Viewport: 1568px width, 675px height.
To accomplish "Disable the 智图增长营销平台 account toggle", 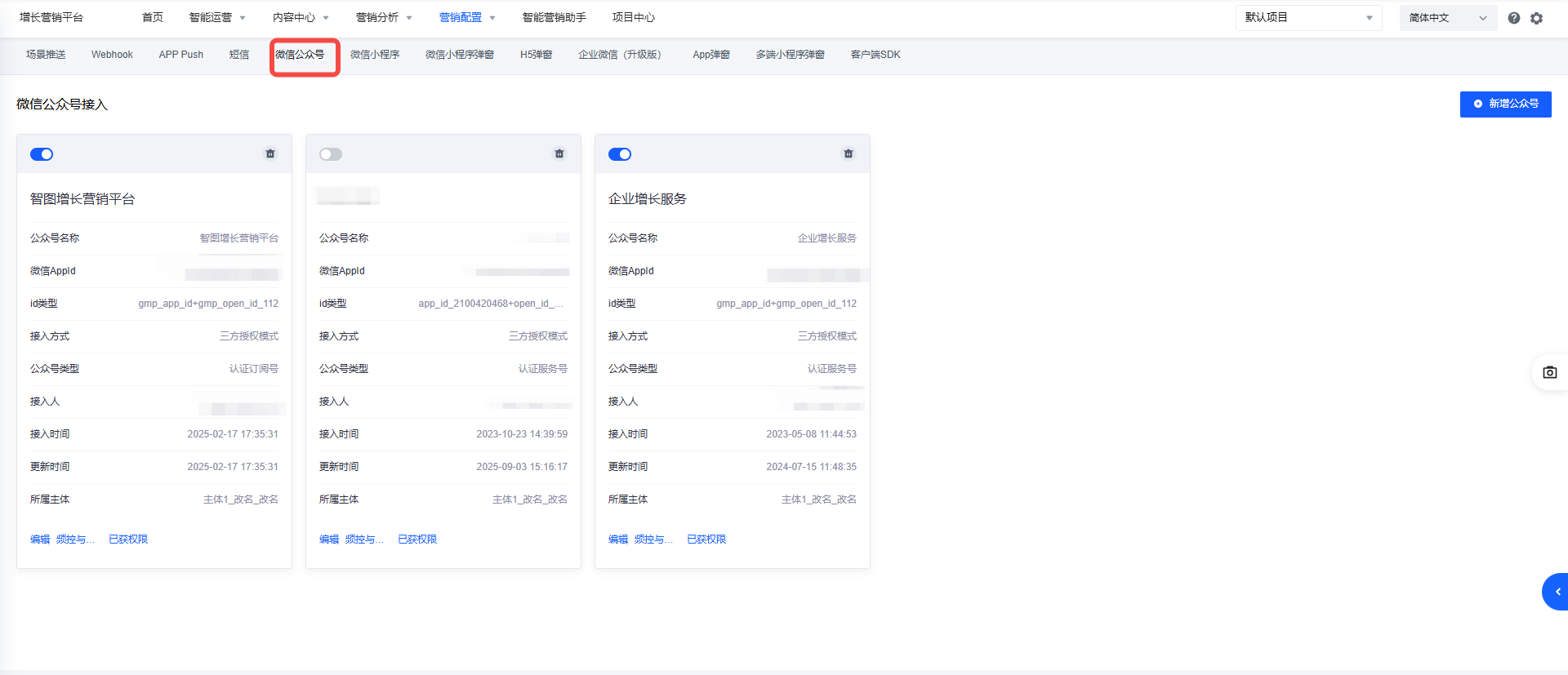I will click(42, 154).
